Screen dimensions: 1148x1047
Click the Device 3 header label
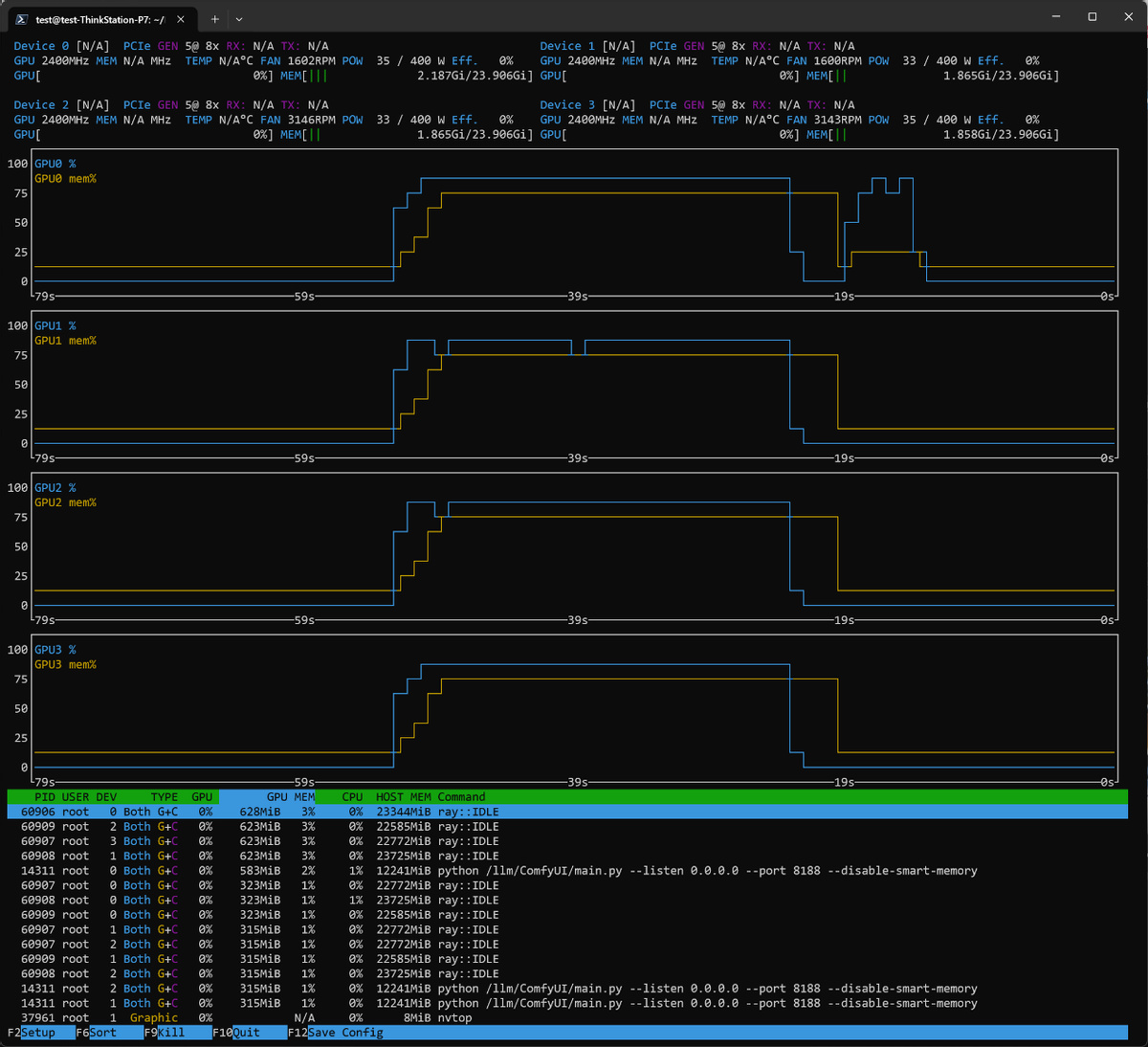[567, 105]
